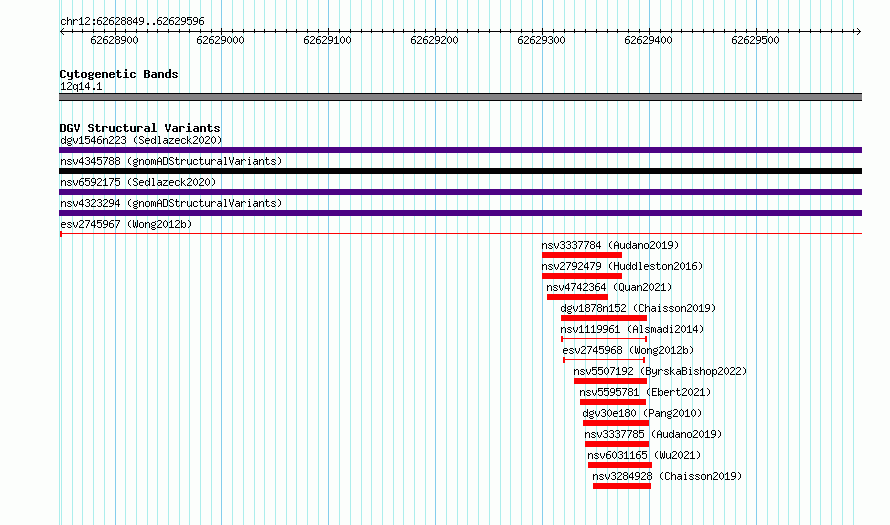Open variant nsv3284928 (Chaisson2019) label
The height and width of the screenshot is (525, 890).
pos(667,476)
